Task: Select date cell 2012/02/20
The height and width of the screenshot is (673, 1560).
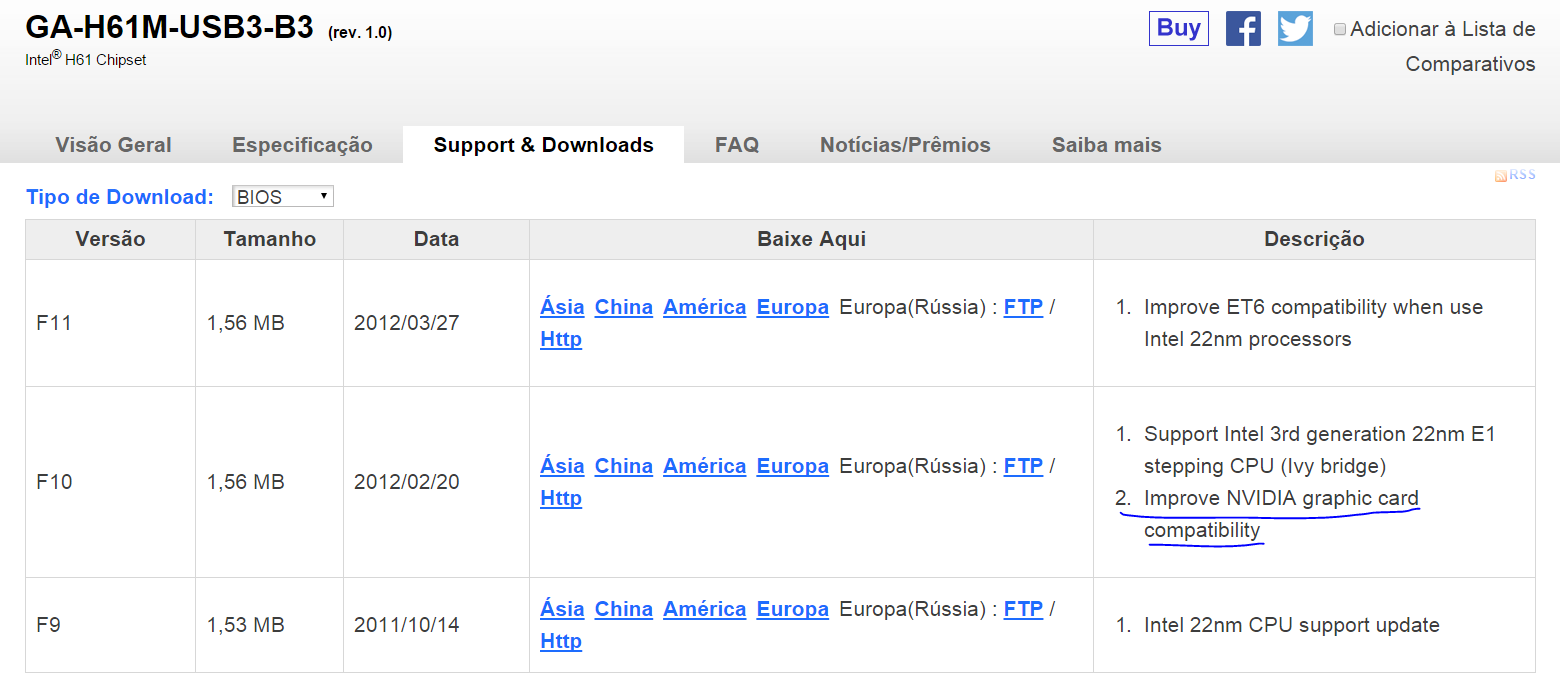Action: [x=436, y=482]
